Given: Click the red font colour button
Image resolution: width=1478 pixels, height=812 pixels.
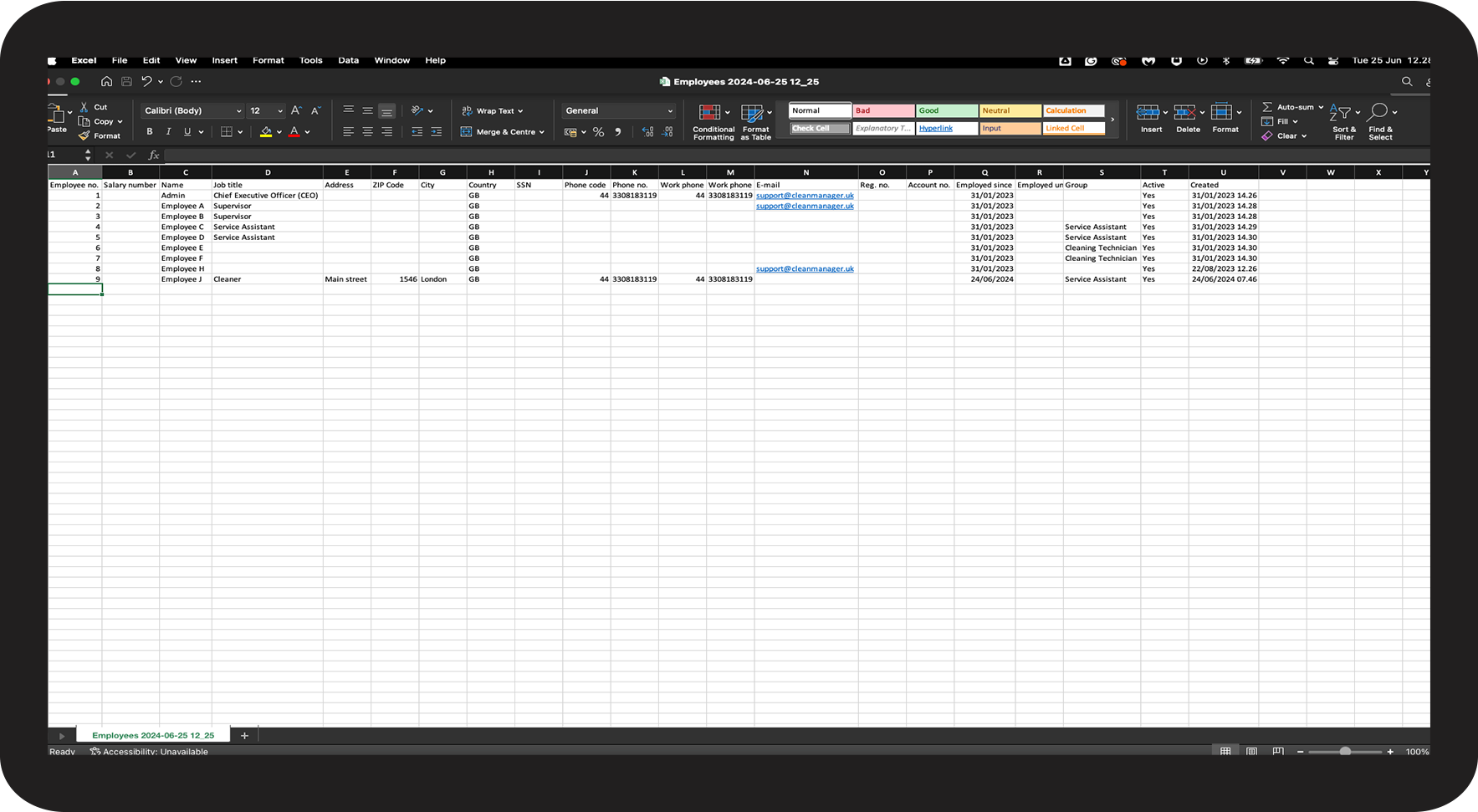Looking at the screenshot, I should pyautogui.click(x=294, y=132).
